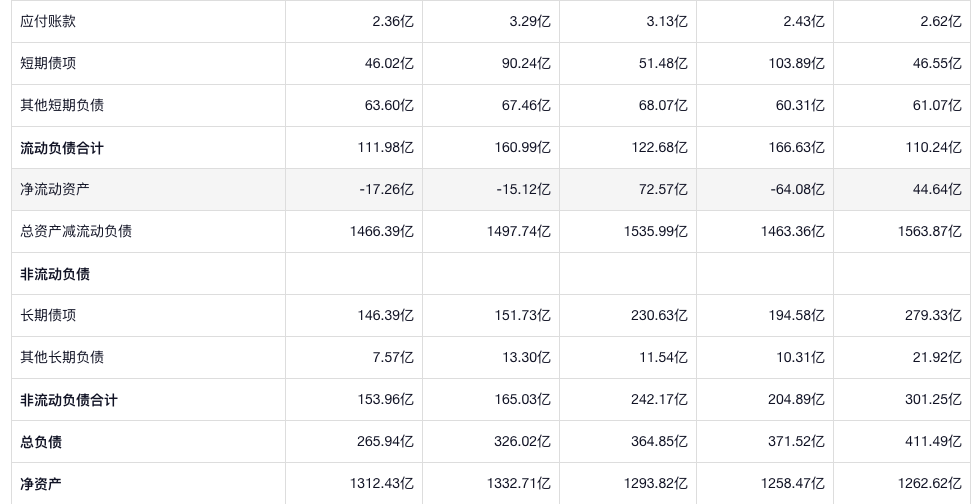Image resolution: width=971 pixels, height=504 pixels.
Task: Select the 总负债 row label
Action: (x=41, y=441)
